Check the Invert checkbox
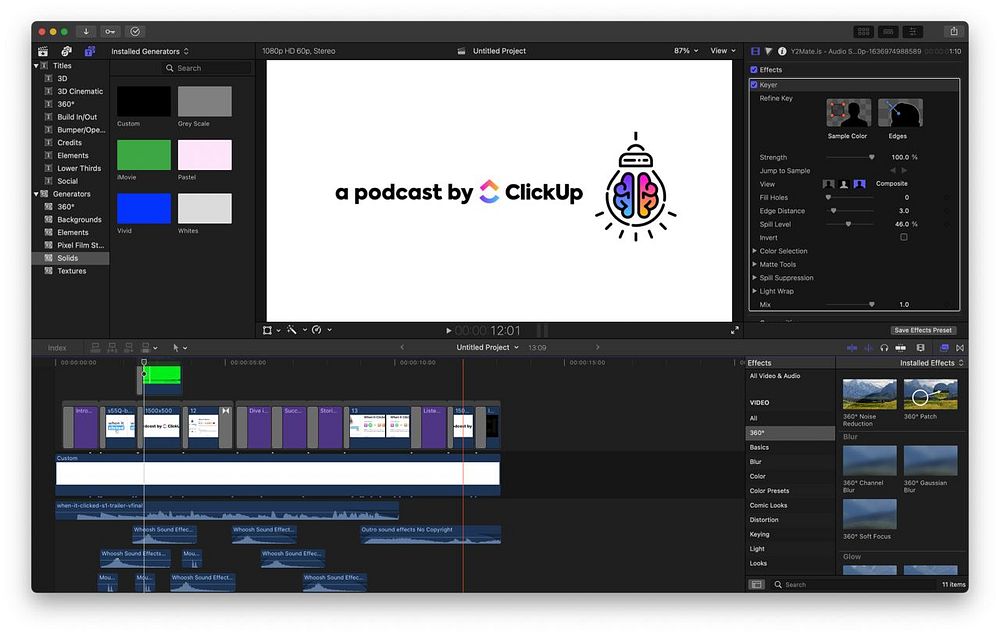 (x=904, y=237)
